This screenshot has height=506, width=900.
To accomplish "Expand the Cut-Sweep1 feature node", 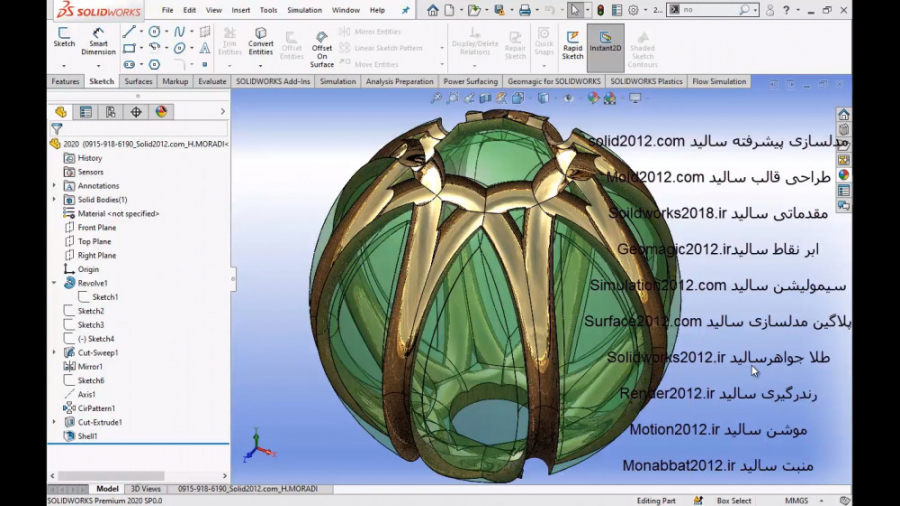I will (x=55, y=352).
